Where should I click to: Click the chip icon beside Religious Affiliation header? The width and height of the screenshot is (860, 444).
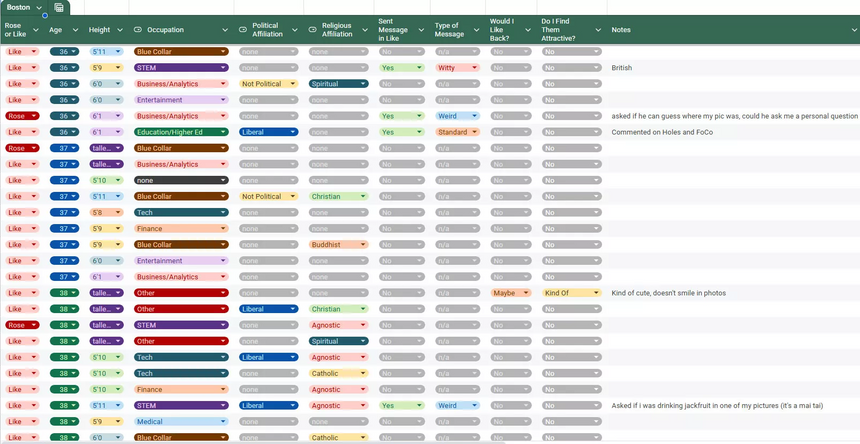312,30
